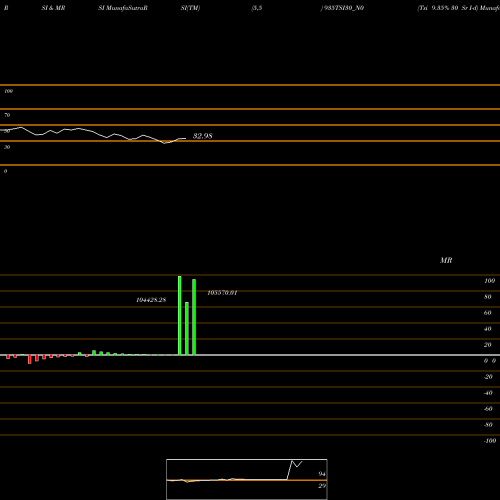Select the header text 'SI & MR'
500x500 pixels.
coord(53,8)
